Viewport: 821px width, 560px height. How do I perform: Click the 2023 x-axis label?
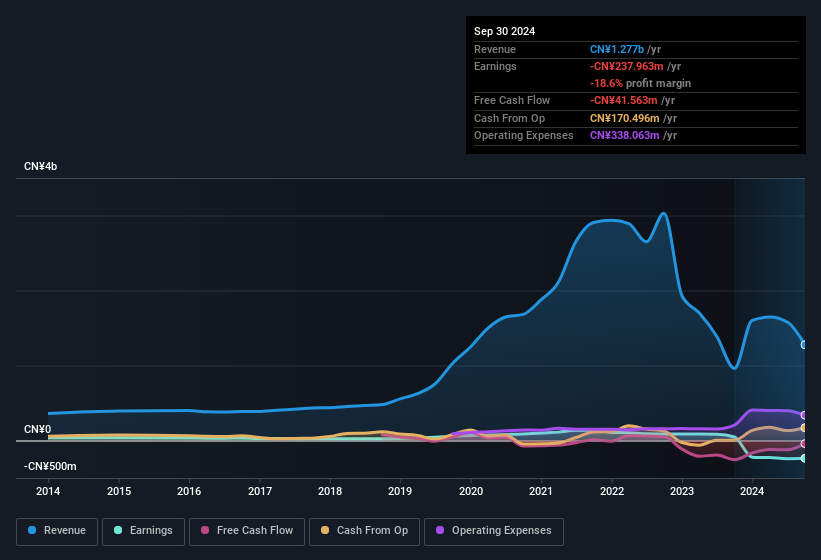(682, 491)
